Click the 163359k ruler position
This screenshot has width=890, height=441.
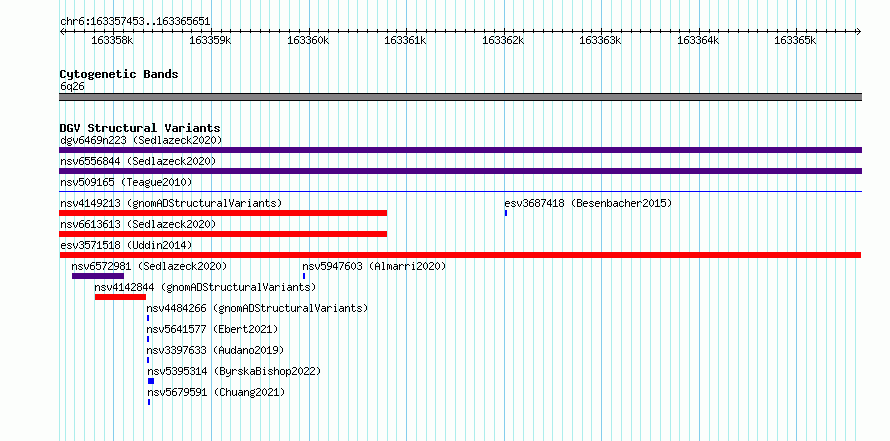click(210, 40)
